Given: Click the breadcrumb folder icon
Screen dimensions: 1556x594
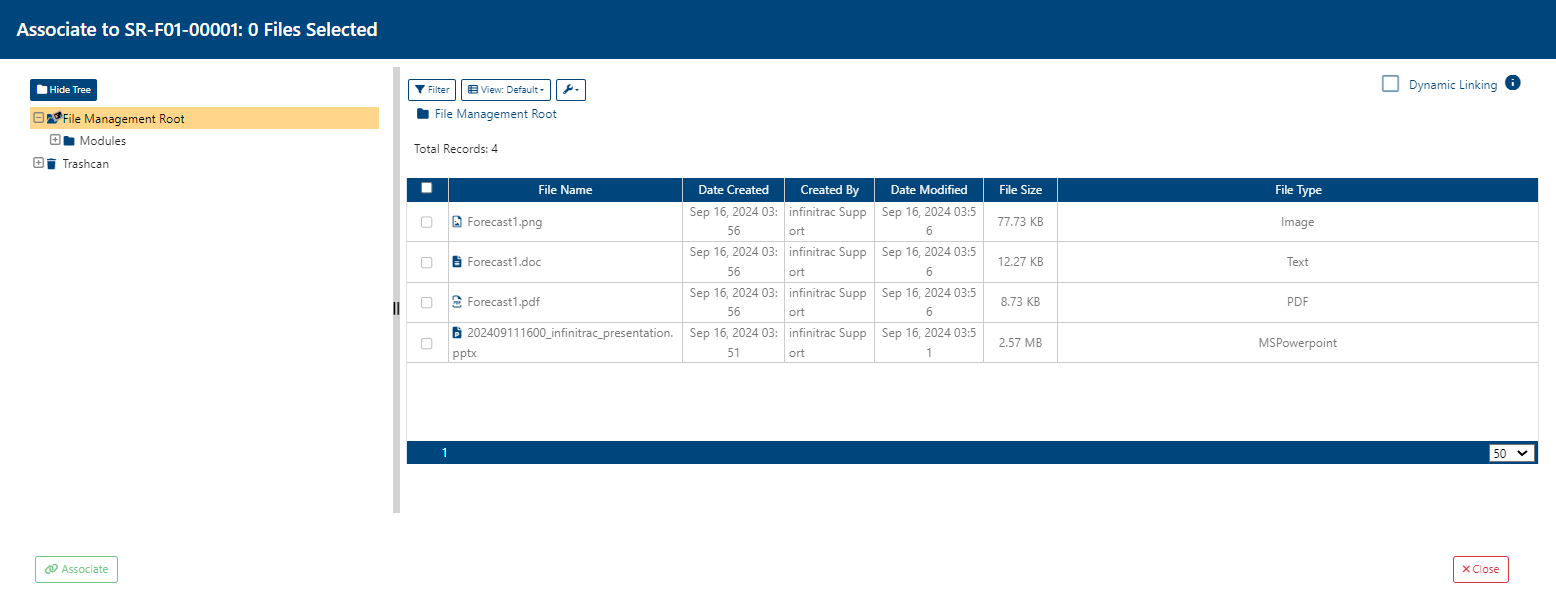Looking at the screenshot, I should [x=423, y=114].
